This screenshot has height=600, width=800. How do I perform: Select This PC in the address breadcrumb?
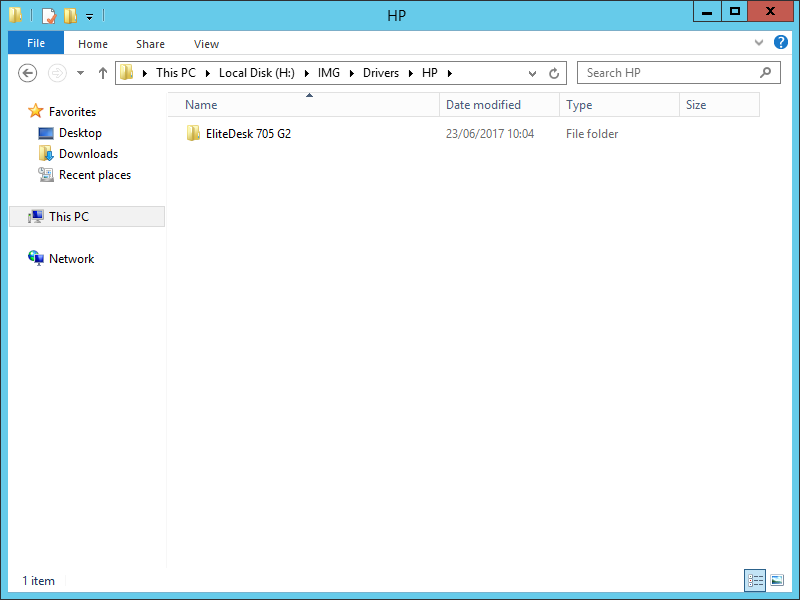pos(176,73)
